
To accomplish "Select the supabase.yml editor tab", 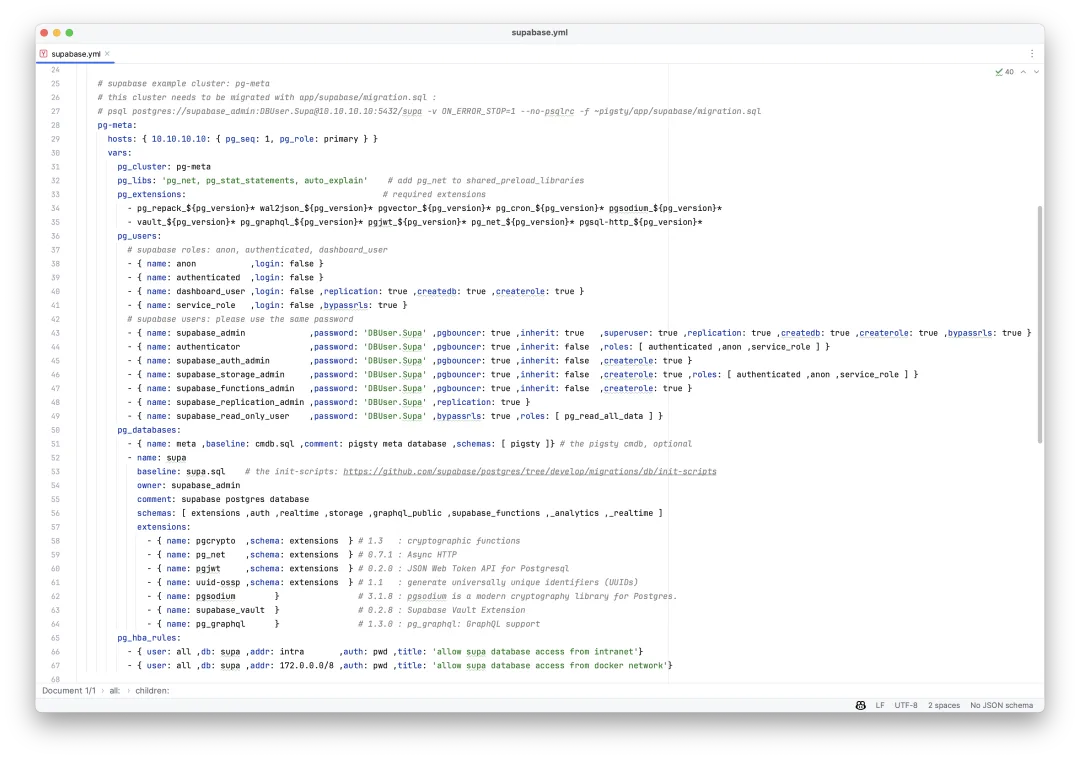I will click(75, 54).
